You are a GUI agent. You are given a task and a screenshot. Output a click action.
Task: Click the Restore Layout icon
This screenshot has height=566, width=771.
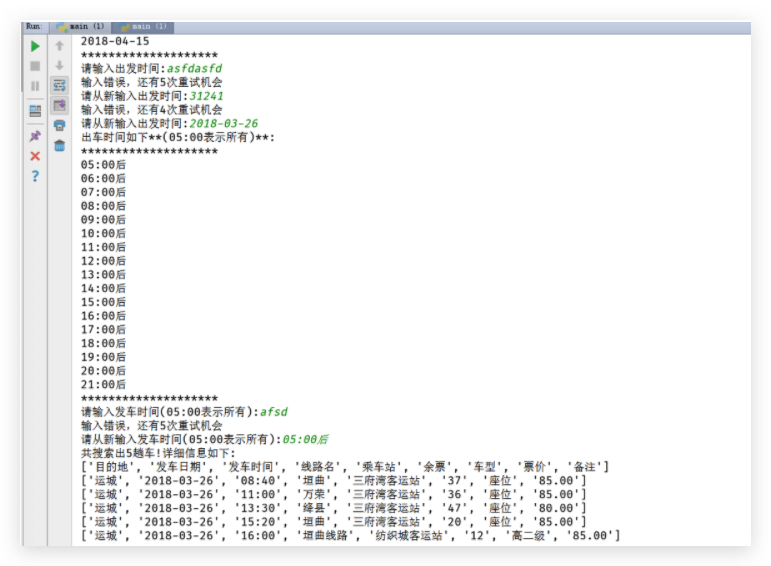point(35,110)
